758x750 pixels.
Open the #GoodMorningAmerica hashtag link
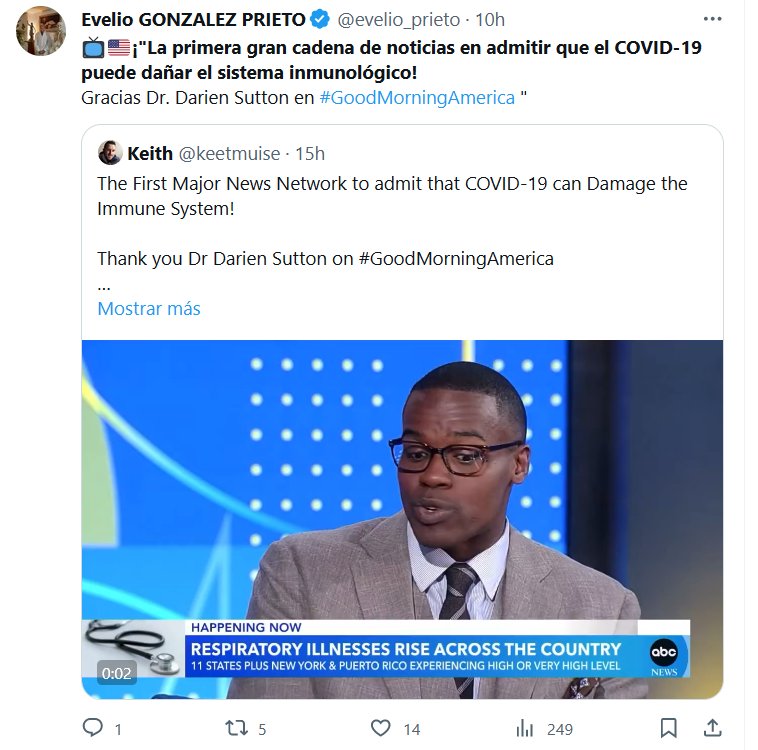(417, 98)
